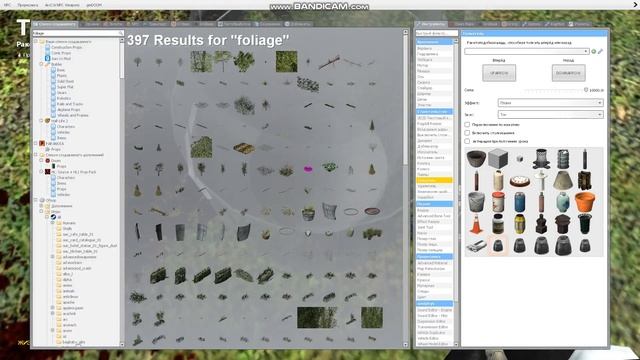Select Construction Props in spawnlist tree
Image resolution: width=640 pixels, height=360 pixels.
tap(67, 47)
